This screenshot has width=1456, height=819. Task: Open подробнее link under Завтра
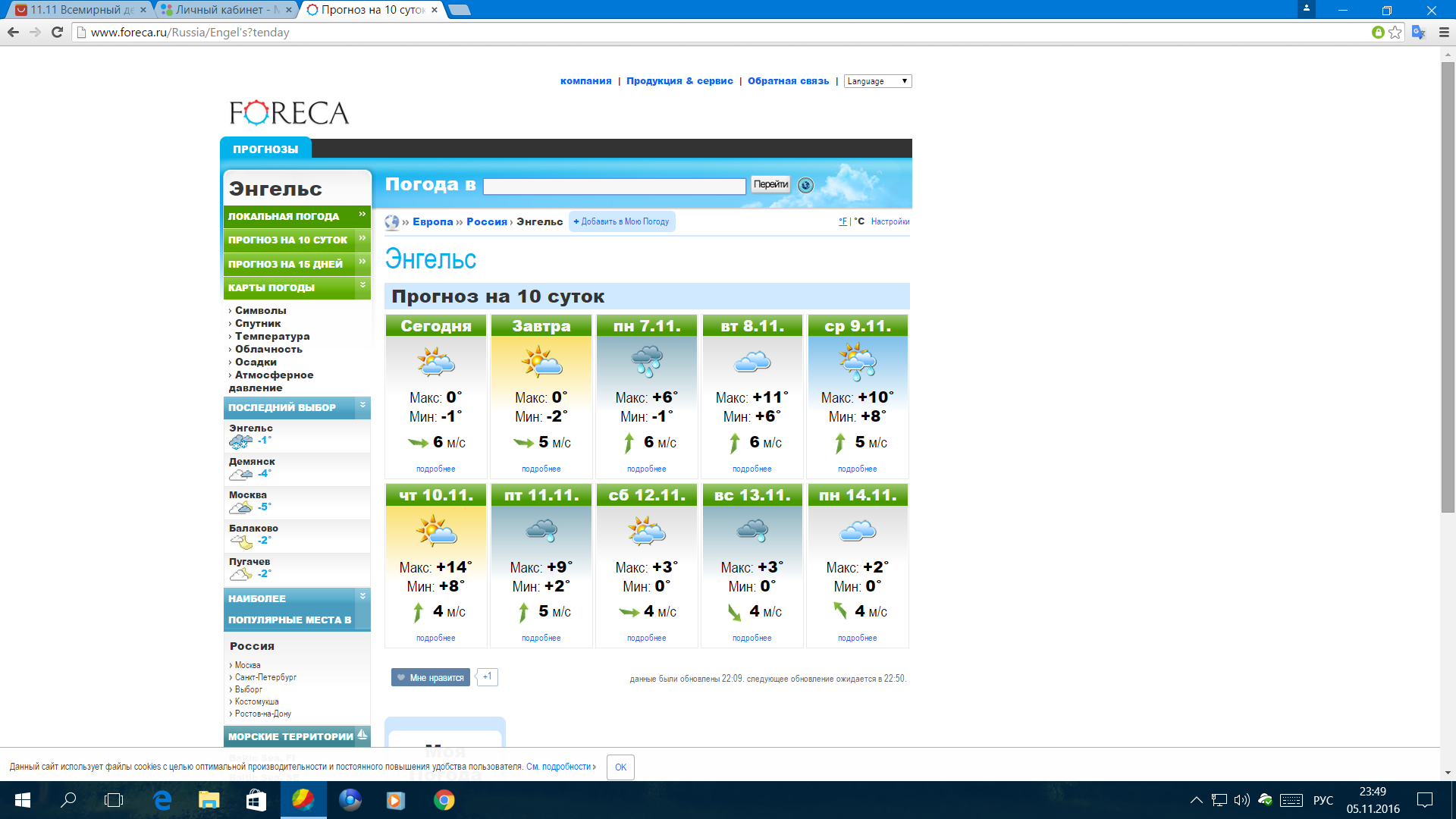[x=541, y=469]
